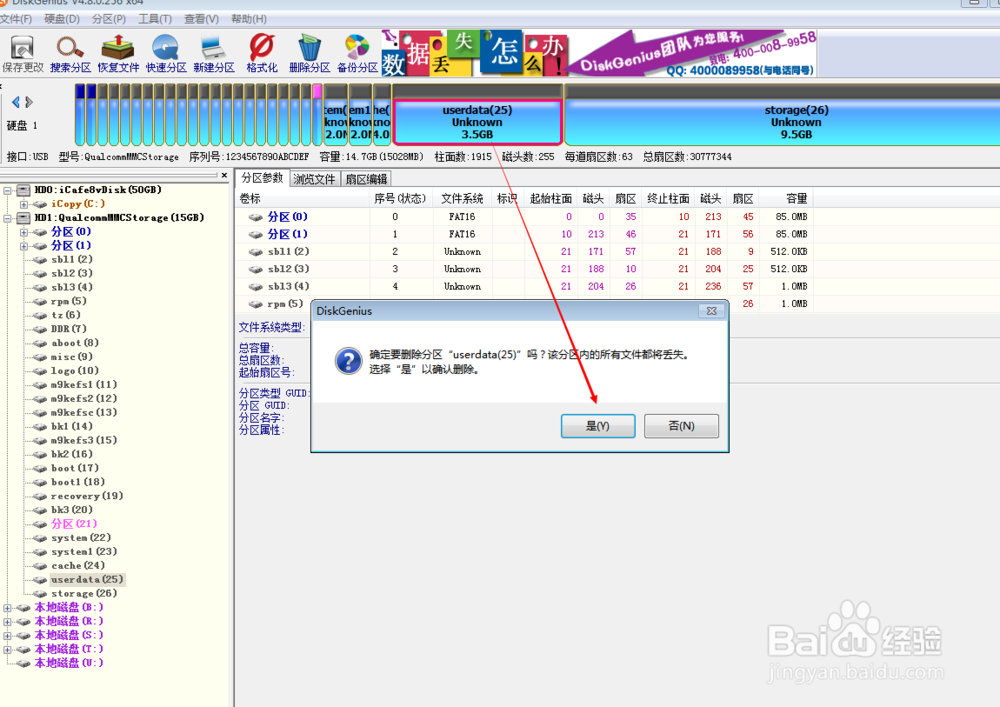Click the 文件系统 column header
Image resolution: width=1000 pixels, height=707 pixels.
click(x=462, y=199)
